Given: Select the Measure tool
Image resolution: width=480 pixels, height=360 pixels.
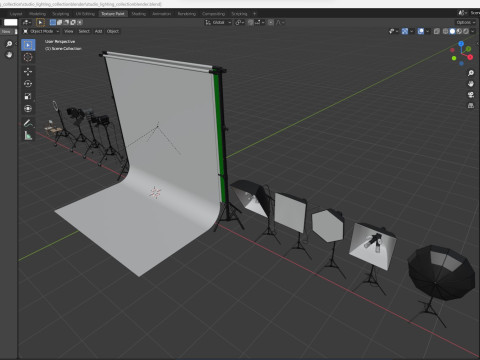Looking at the screenshot, I should pyautogui.click(x=28, y=136).
